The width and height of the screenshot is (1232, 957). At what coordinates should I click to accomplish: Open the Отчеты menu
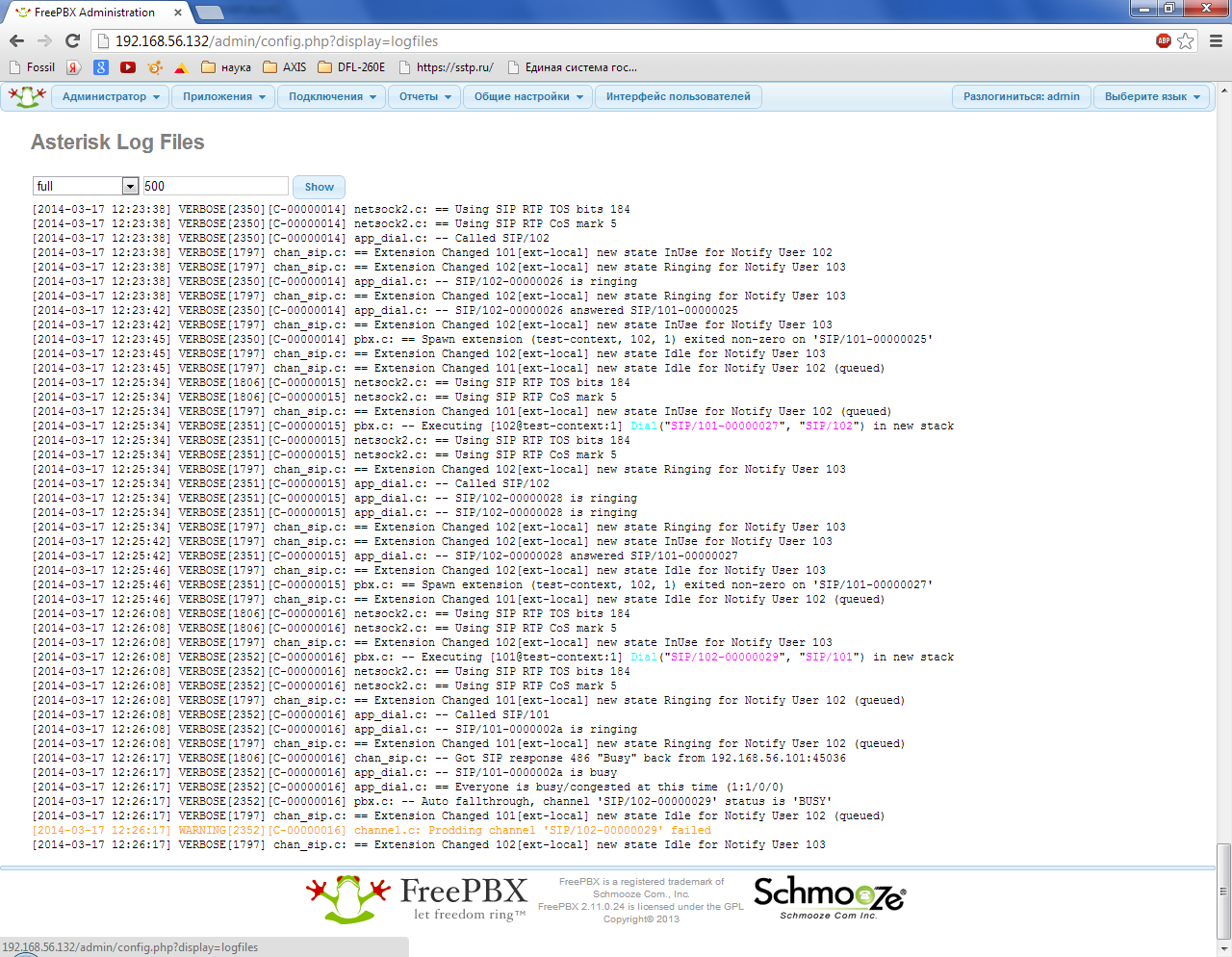424,96
